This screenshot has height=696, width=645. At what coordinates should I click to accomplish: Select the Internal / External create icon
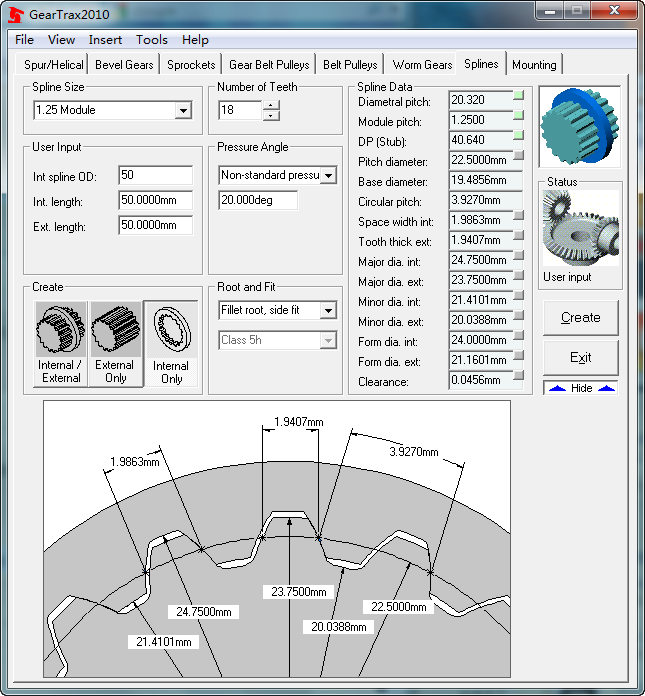tap(61, 344)
